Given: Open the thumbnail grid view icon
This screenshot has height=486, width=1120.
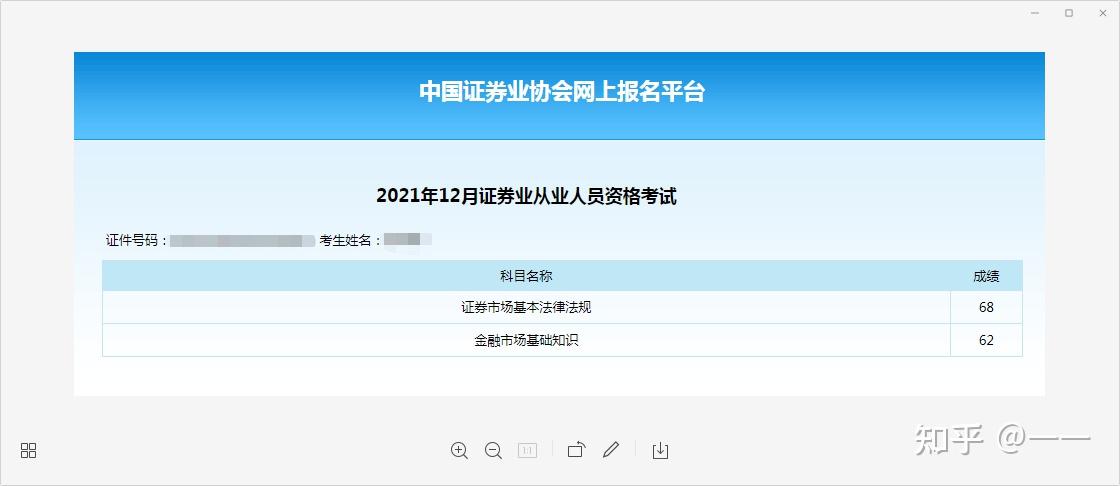Looking at the screenshot, I should [29, 450].
